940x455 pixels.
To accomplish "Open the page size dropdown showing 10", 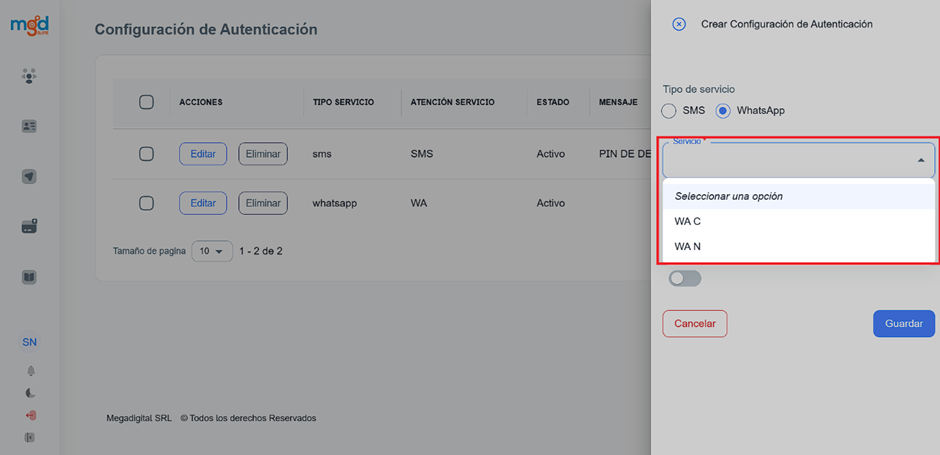I will click(212, 251).
